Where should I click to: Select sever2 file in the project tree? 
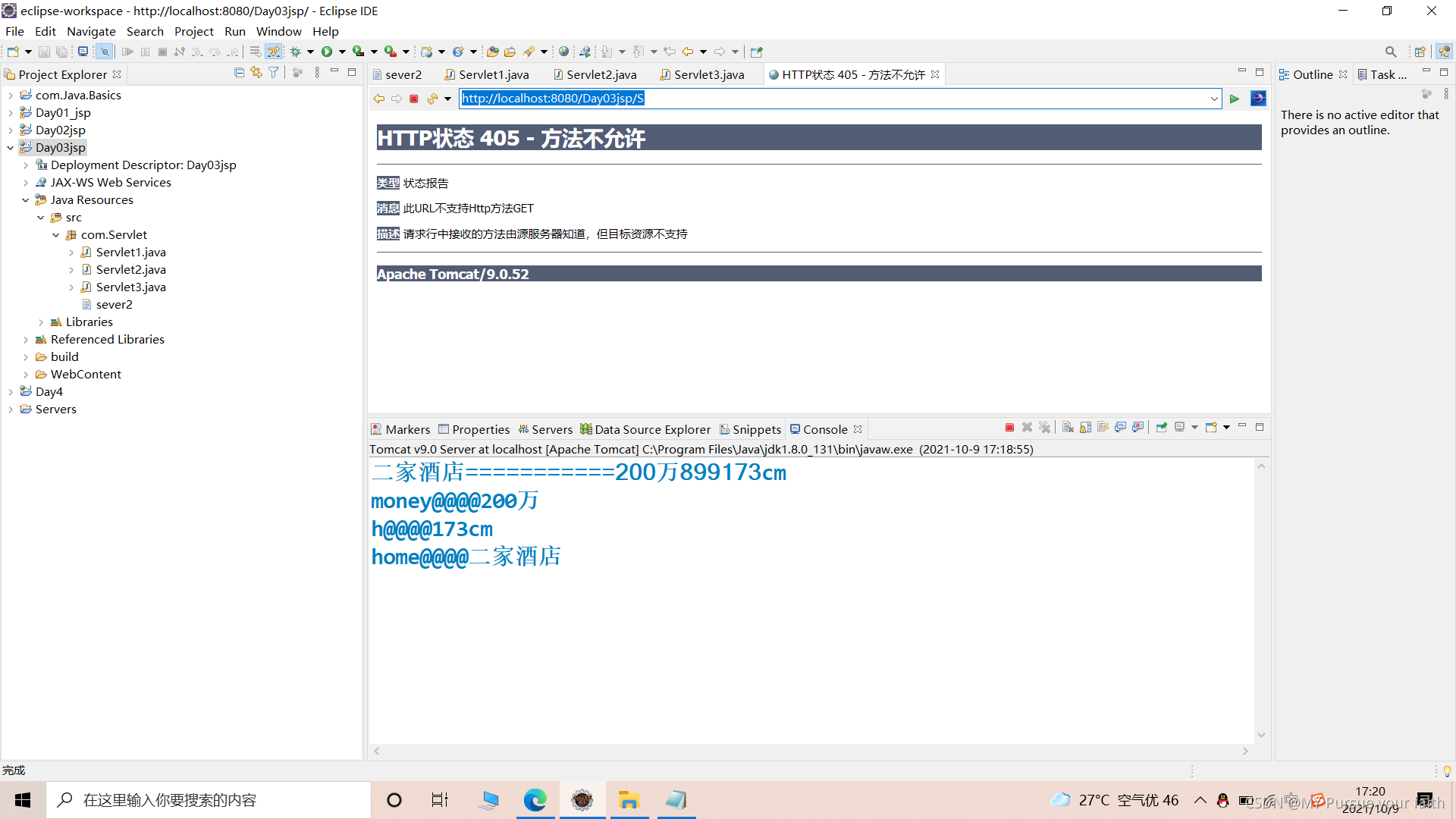tap(114, 304)
